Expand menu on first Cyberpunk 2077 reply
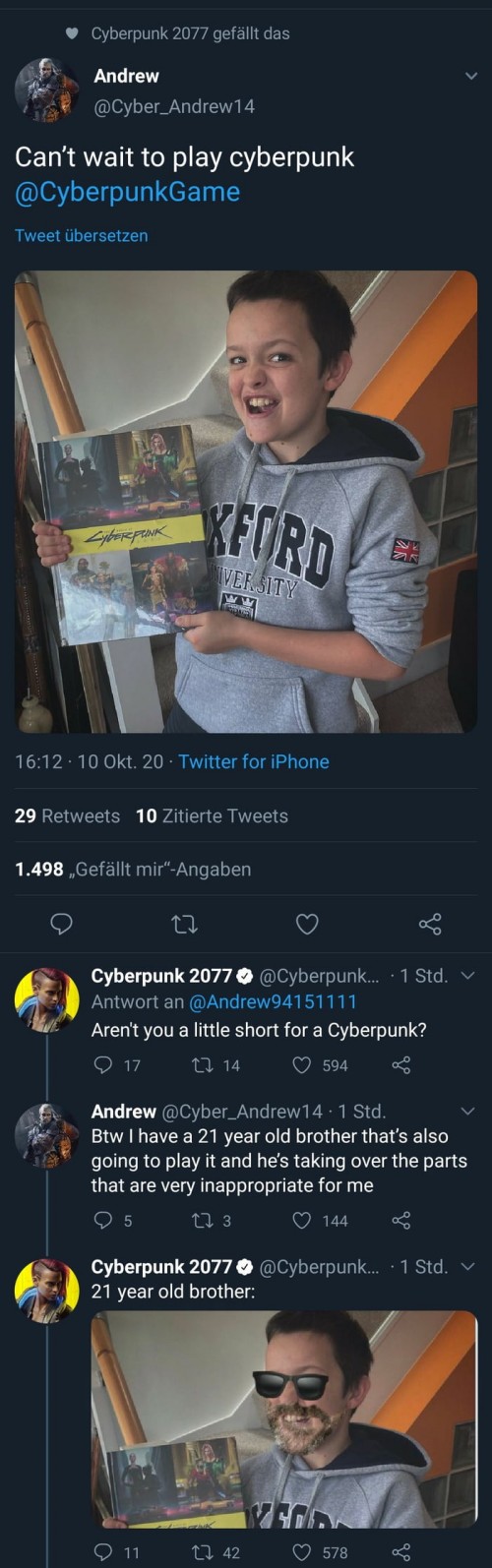The width and height of the screenshot is (492, 1568). click(467, 976)
